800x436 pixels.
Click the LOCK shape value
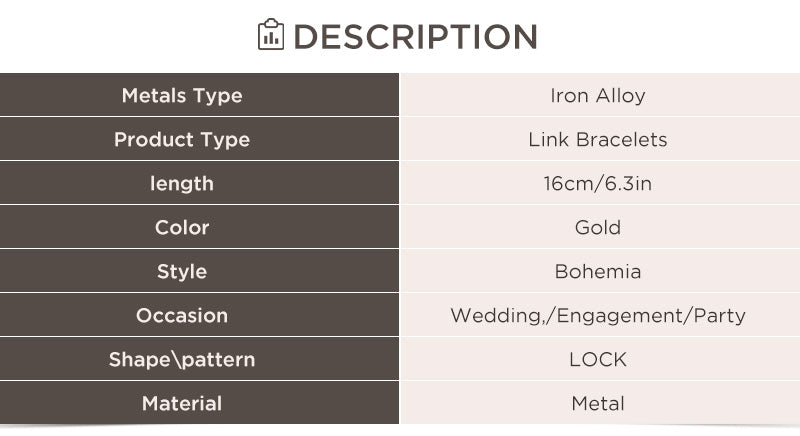[x=597, y=360]
